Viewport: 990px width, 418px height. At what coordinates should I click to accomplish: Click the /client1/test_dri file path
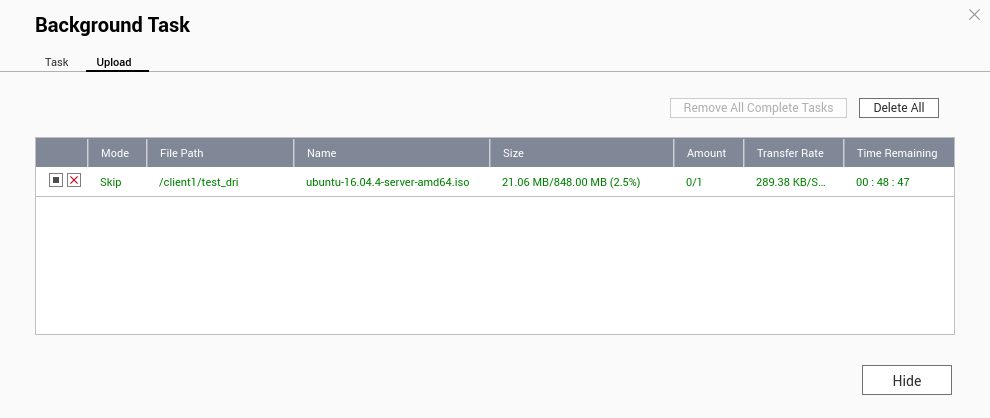(199, 183)
